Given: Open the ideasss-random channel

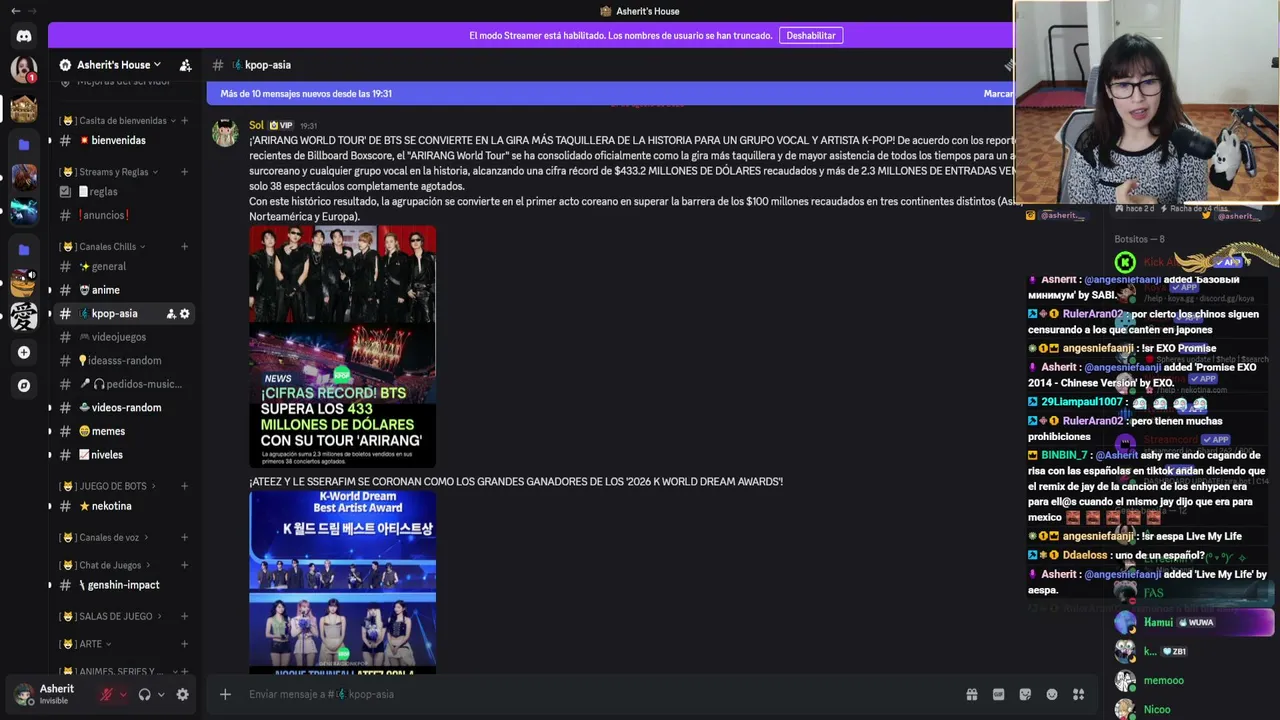Looking at the screenshot, I should pyautogui.click(x=123, y=361).
